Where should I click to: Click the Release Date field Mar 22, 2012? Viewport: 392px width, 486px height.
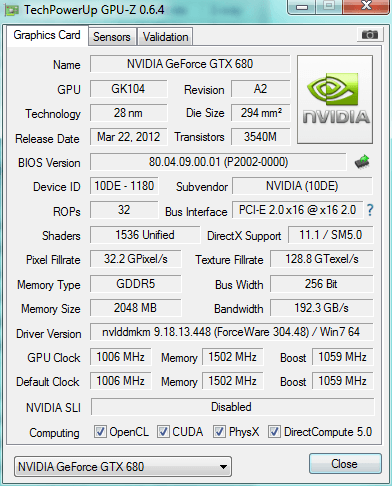(128, 137)
